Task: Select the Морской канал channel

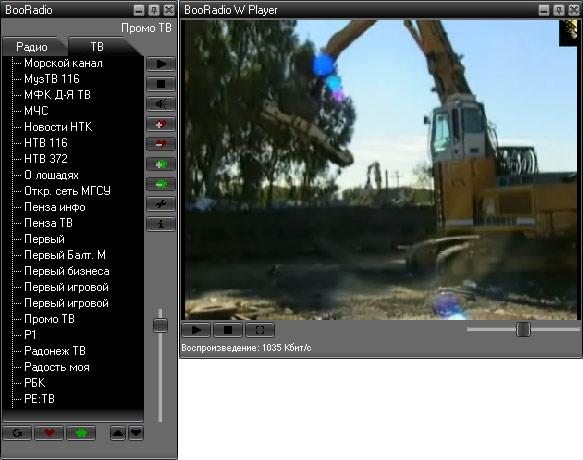Action: click(x=63, y=63)
